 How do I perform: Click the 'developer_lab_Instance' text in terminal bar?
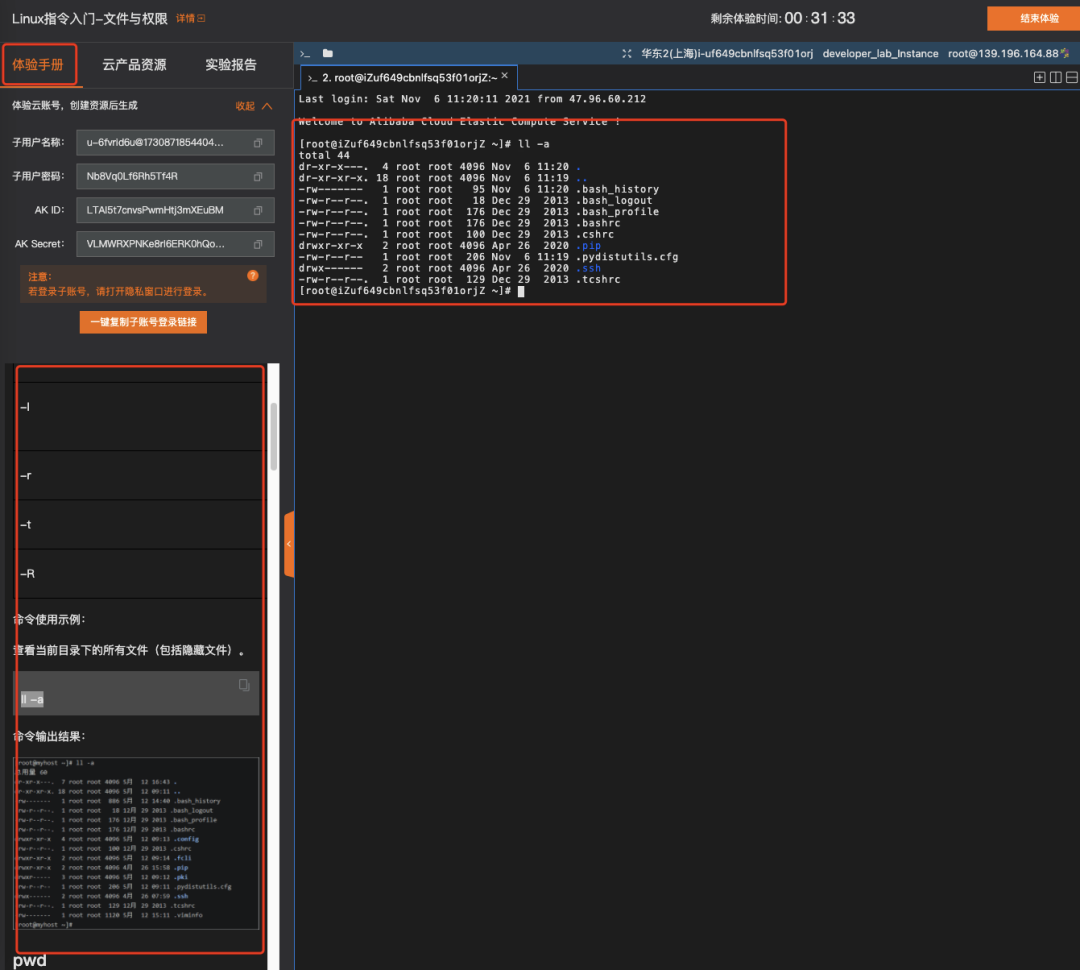880,54
